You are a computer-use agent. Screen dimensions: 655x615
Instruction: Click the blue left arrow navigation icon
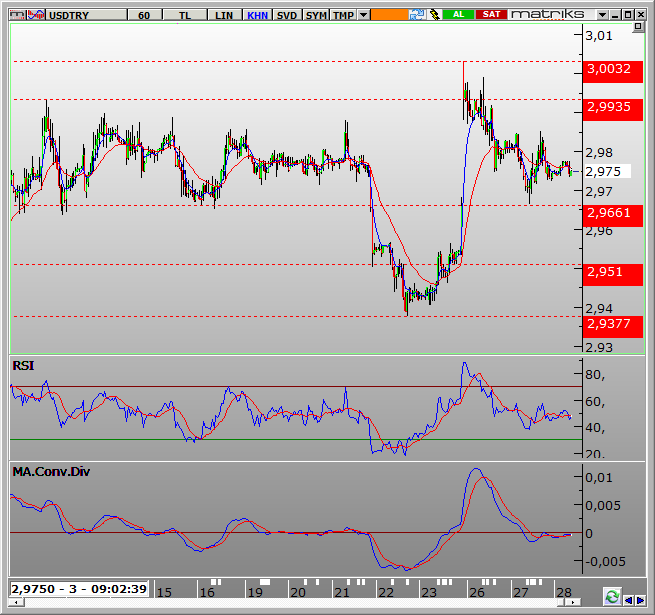click(x=628, y=601)
